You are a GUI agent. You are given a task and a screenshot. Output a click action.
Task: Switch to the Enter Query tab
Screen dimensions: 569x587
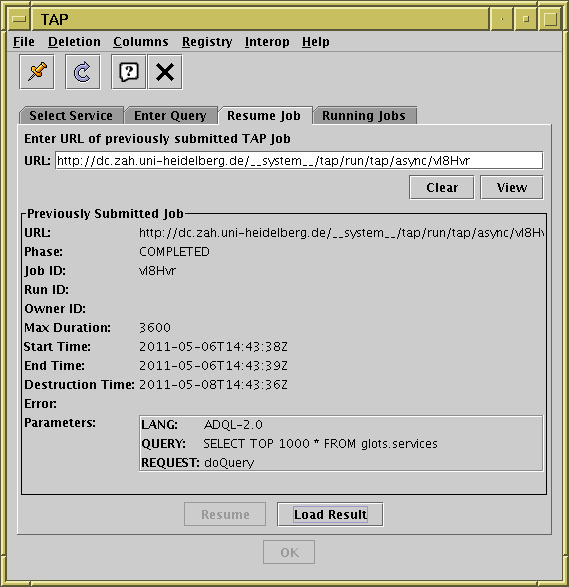(x=170, y=115)
